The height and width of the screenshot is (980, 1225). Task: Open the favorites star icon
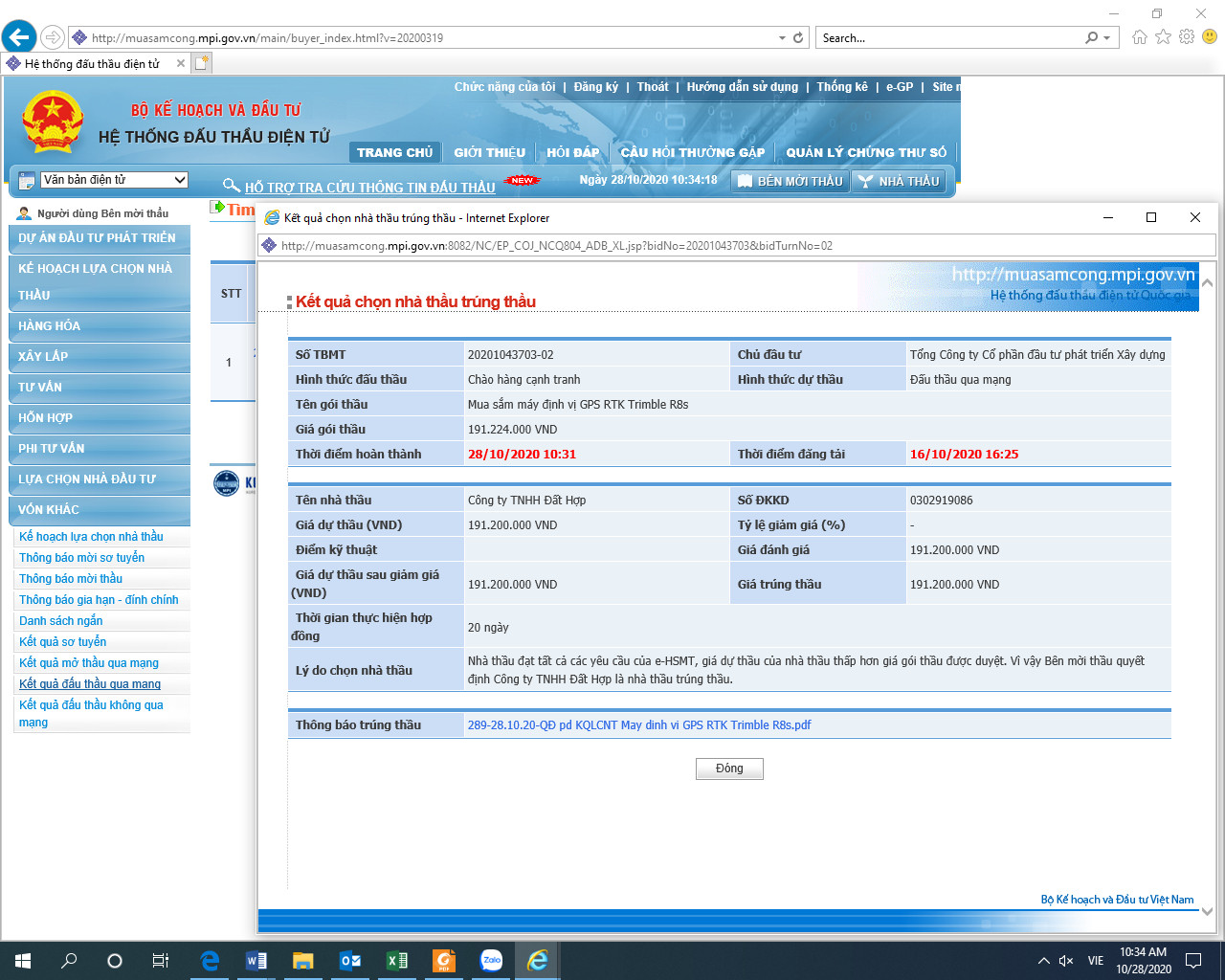coord(1163,37)
